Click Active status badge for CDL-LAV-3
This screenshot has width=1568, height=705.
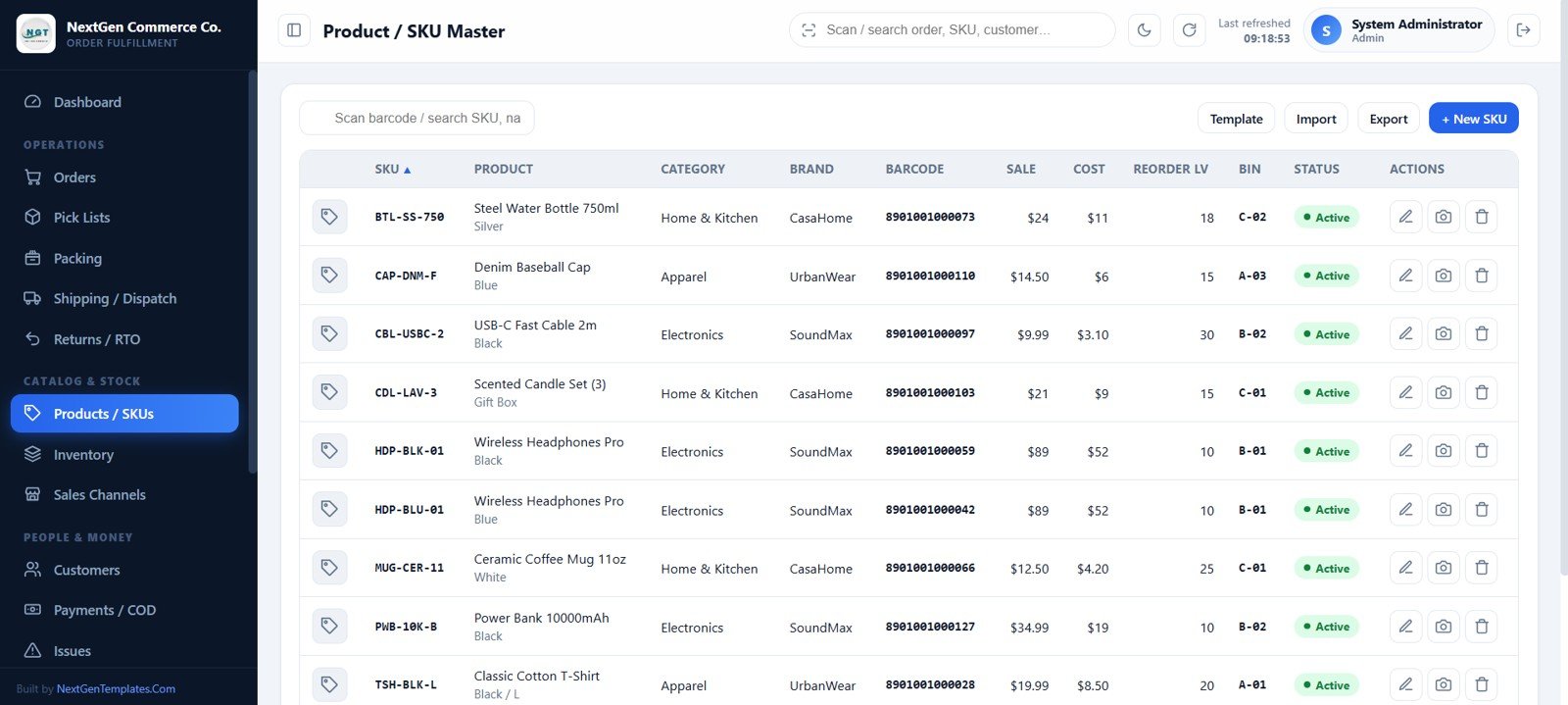click(x=1326, y=392)
